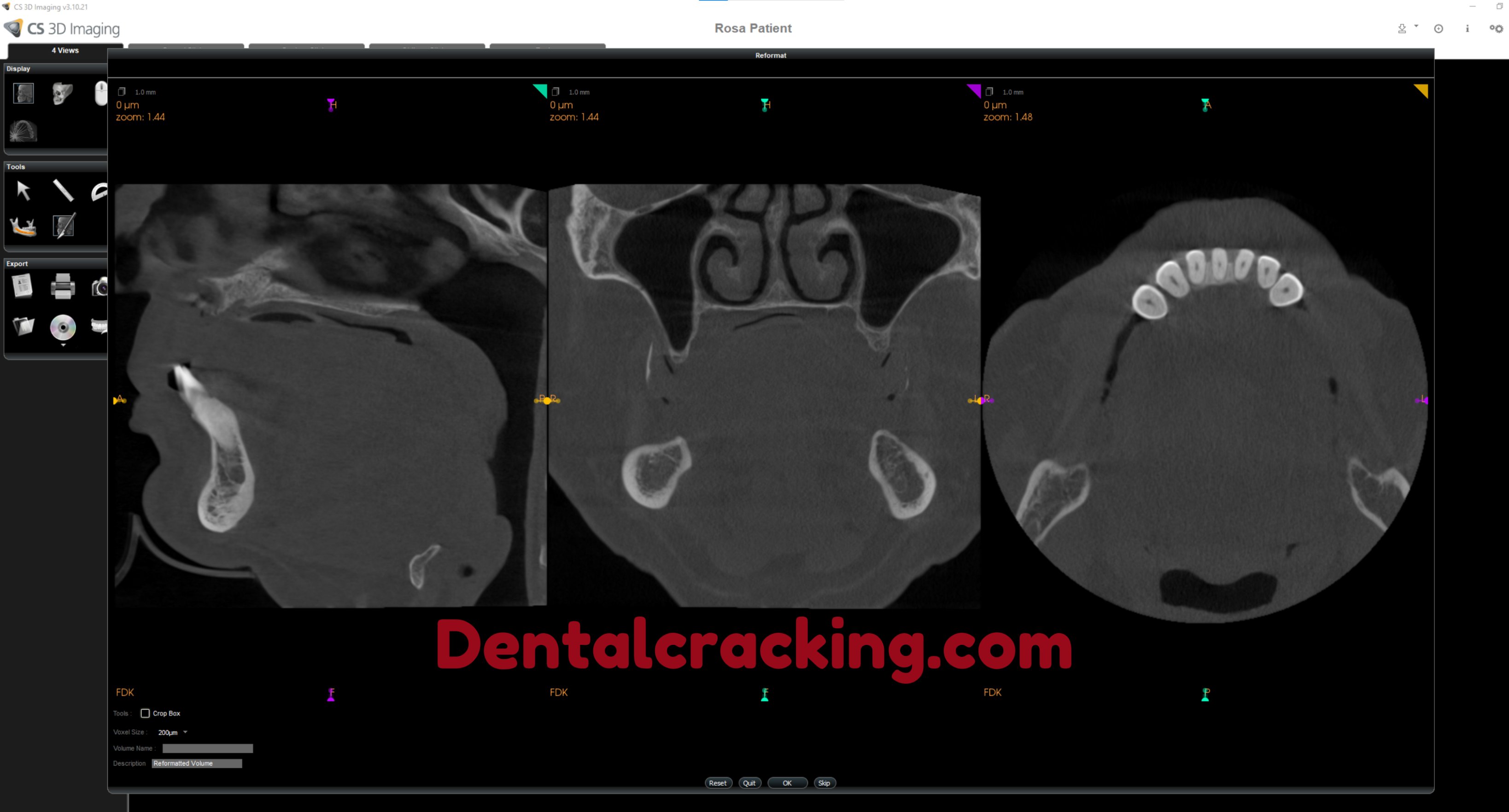Choose the ruler measurement tool
The image size is (1509, 812).
pos(63,191)
